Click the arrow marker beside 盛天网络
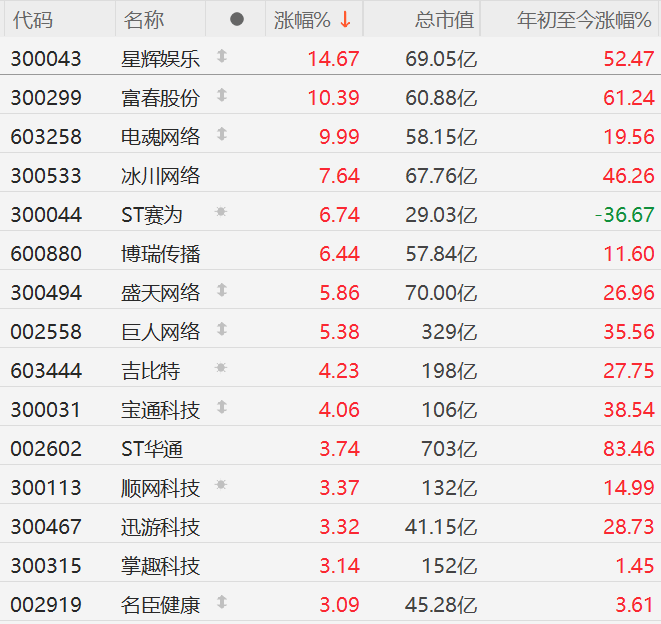Image resolution: width=661 pixels, height=624 pixels. [222, 290]
